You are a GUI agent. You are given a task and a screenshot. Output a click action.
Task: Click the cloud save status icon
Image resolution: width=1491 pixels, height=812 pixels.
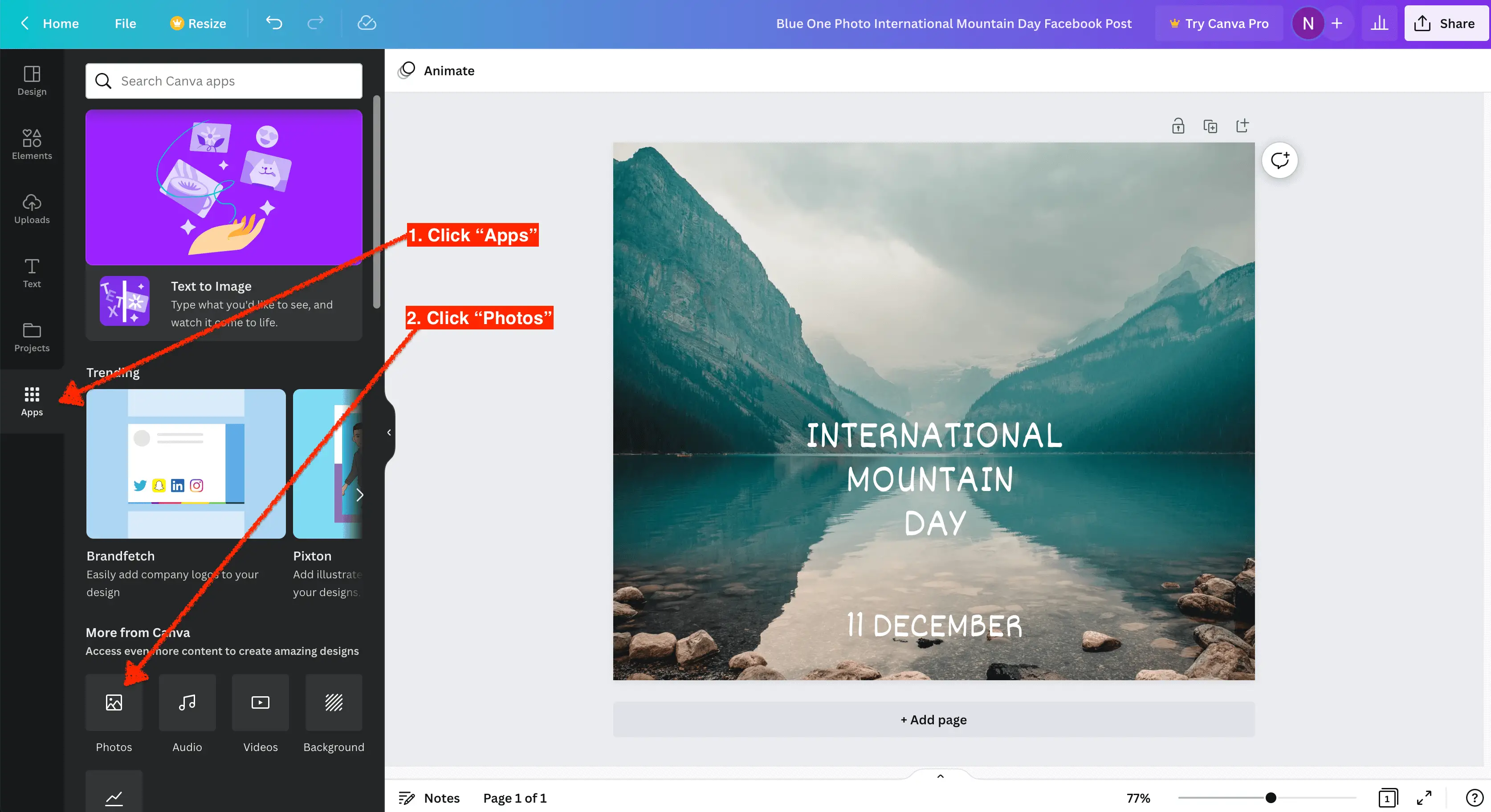coord(367,23)
